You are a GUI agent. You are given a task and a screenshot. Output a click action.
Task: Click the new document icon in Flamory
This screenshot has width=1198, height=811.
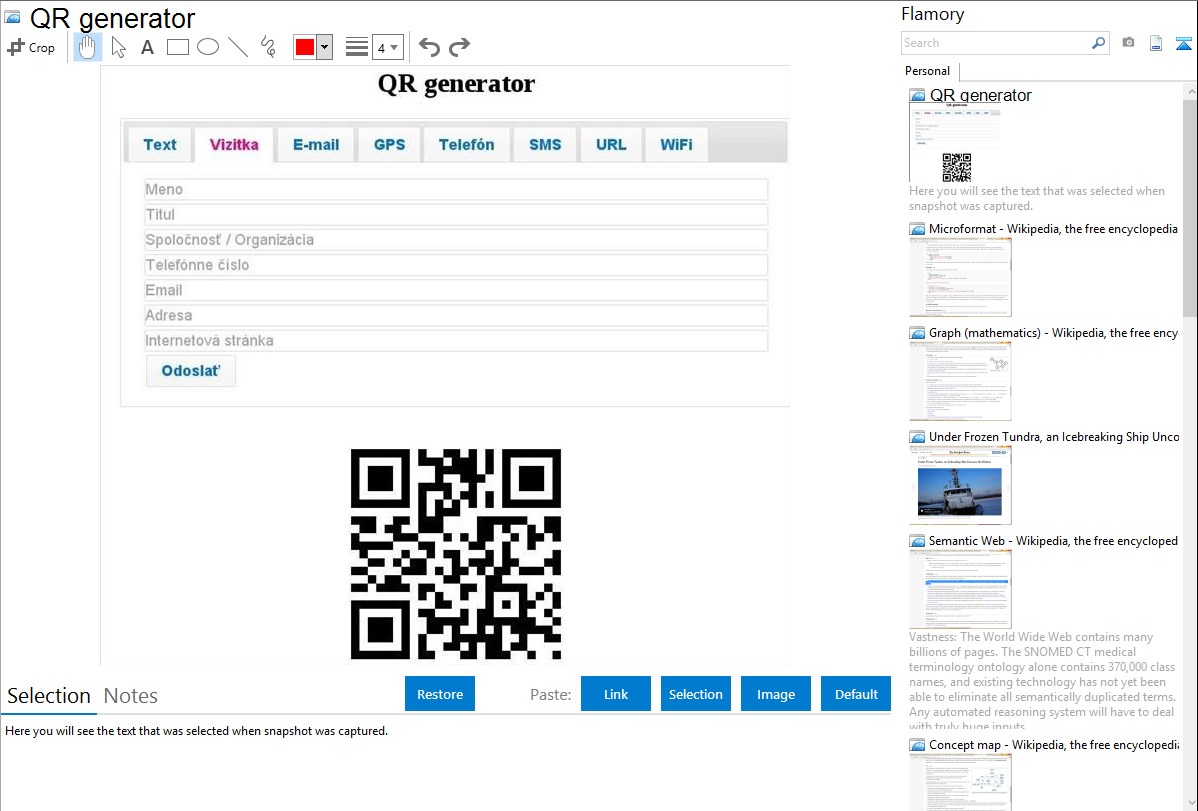pyautogui.click(x=1156, y=43)
